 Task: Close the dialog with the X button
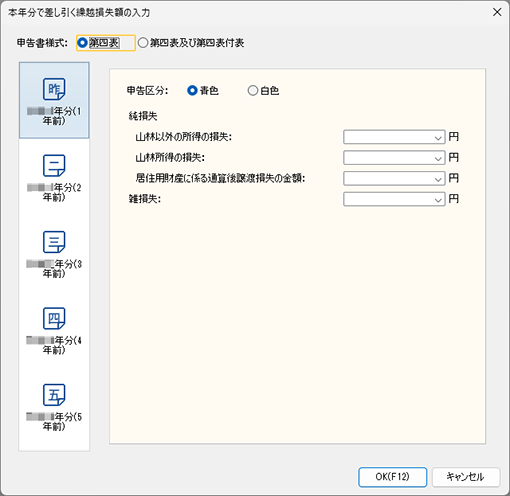coord(497,12)
